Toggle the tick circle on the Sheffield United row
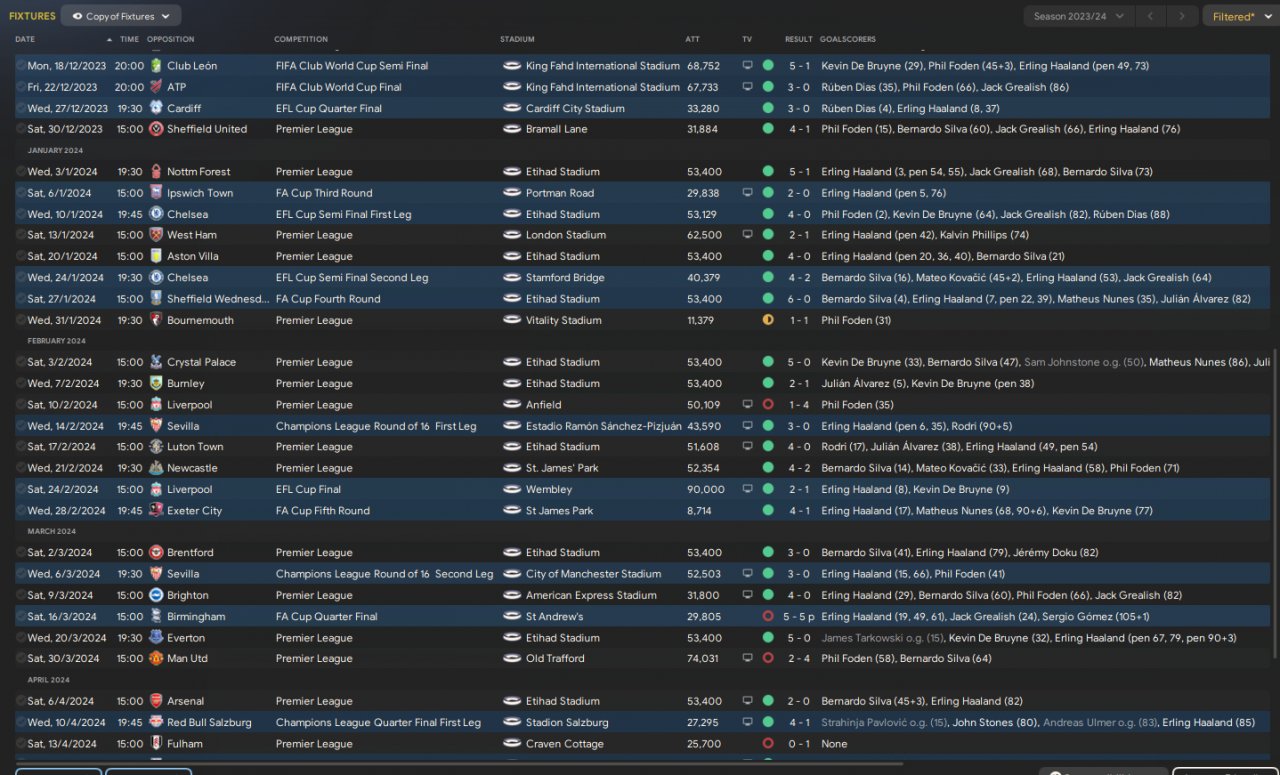 (x=21, y=129)
